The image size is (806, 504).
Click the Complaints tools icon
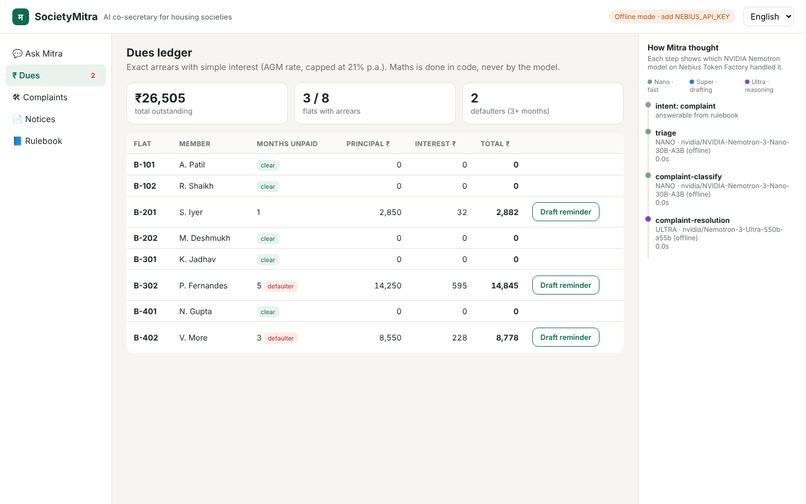click(x=16, y=97)
